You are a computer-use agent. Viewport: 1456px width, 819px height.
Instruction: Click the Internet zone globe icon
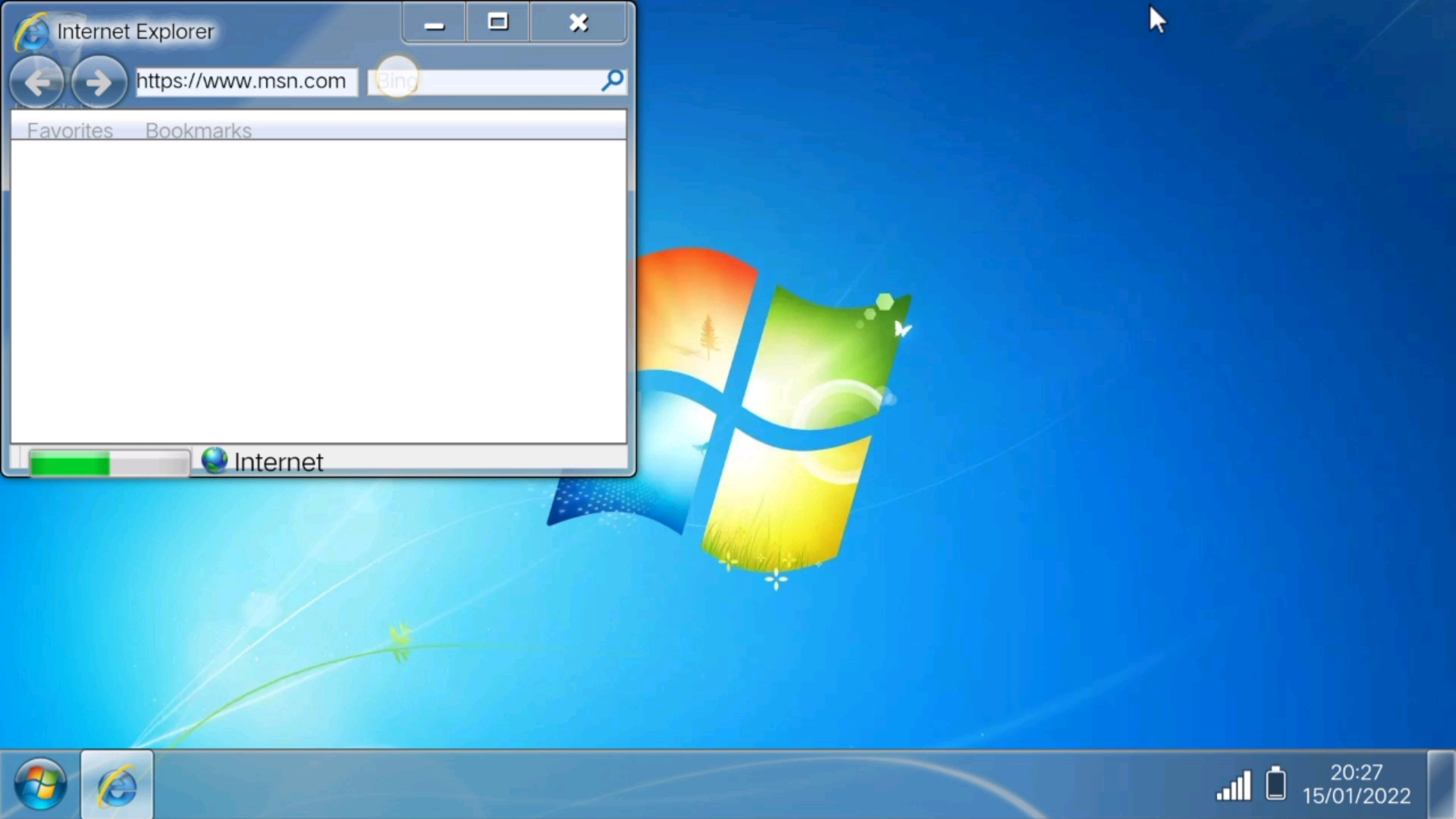pyautogui.click(x=215, y=460)
